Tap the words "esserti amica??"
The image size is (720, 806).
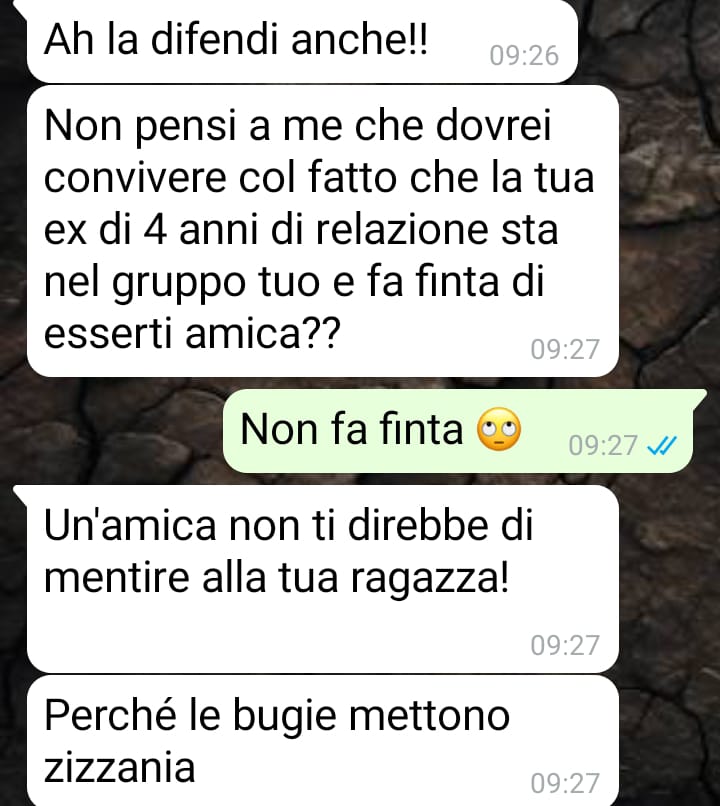[x=192, y=334]
